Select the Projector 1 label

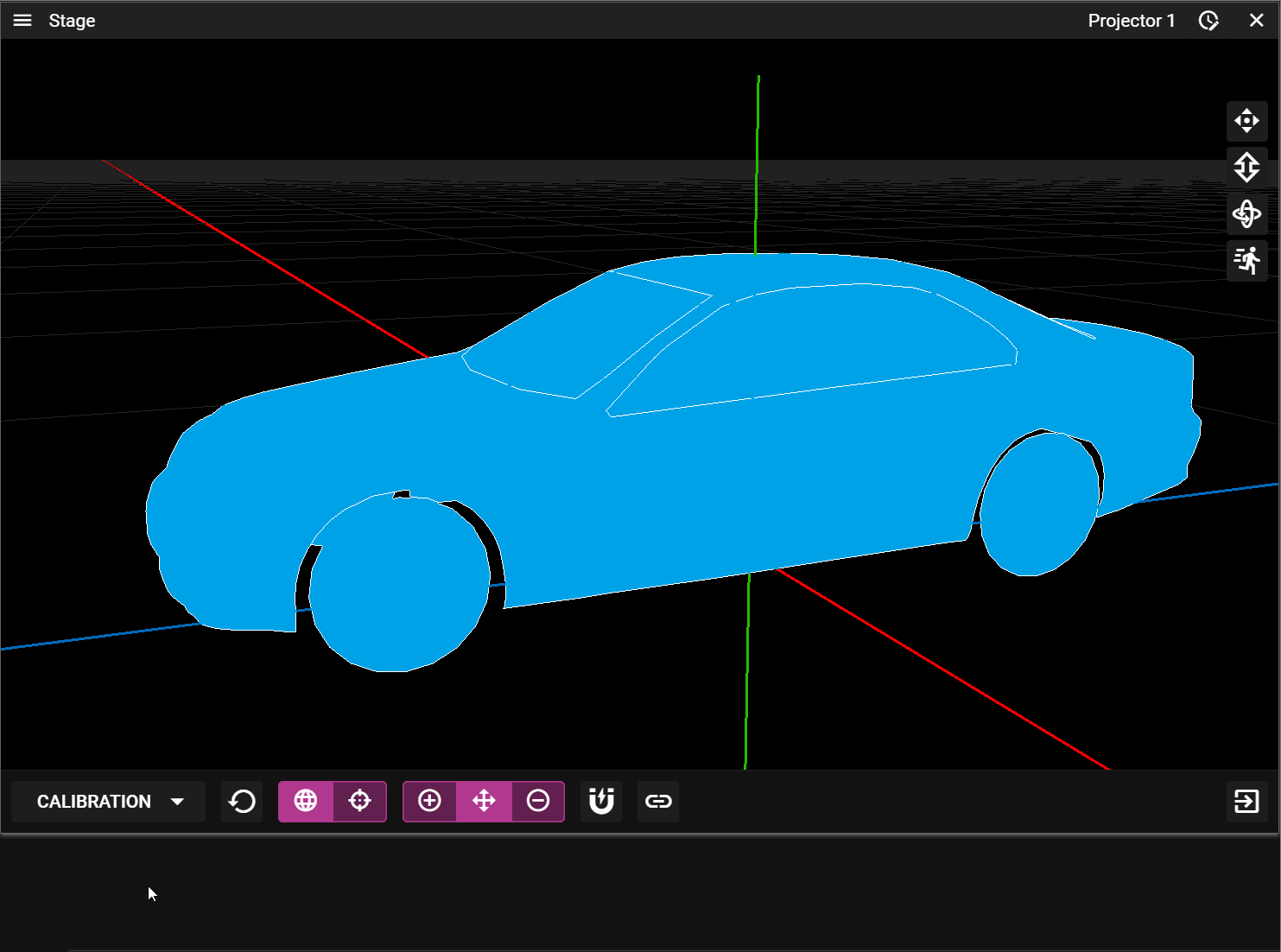(1131, 21)
